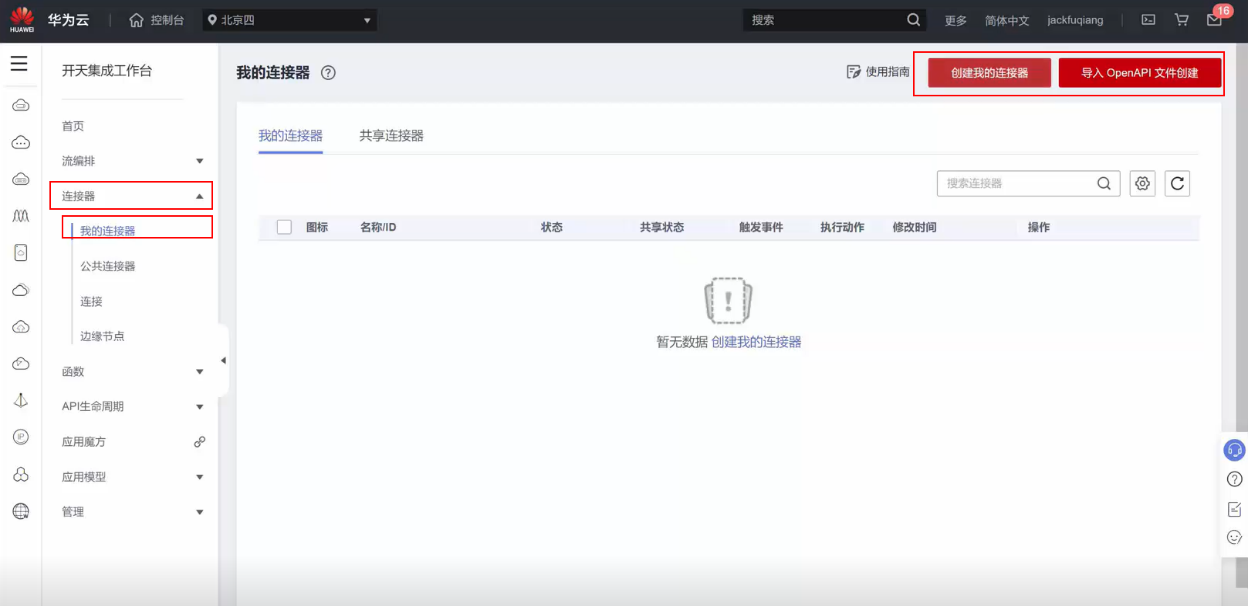Image resolution: width=1248 pixels, height=606 pixels.
Task: Click the 修改时间 column header
Action: 914,227
